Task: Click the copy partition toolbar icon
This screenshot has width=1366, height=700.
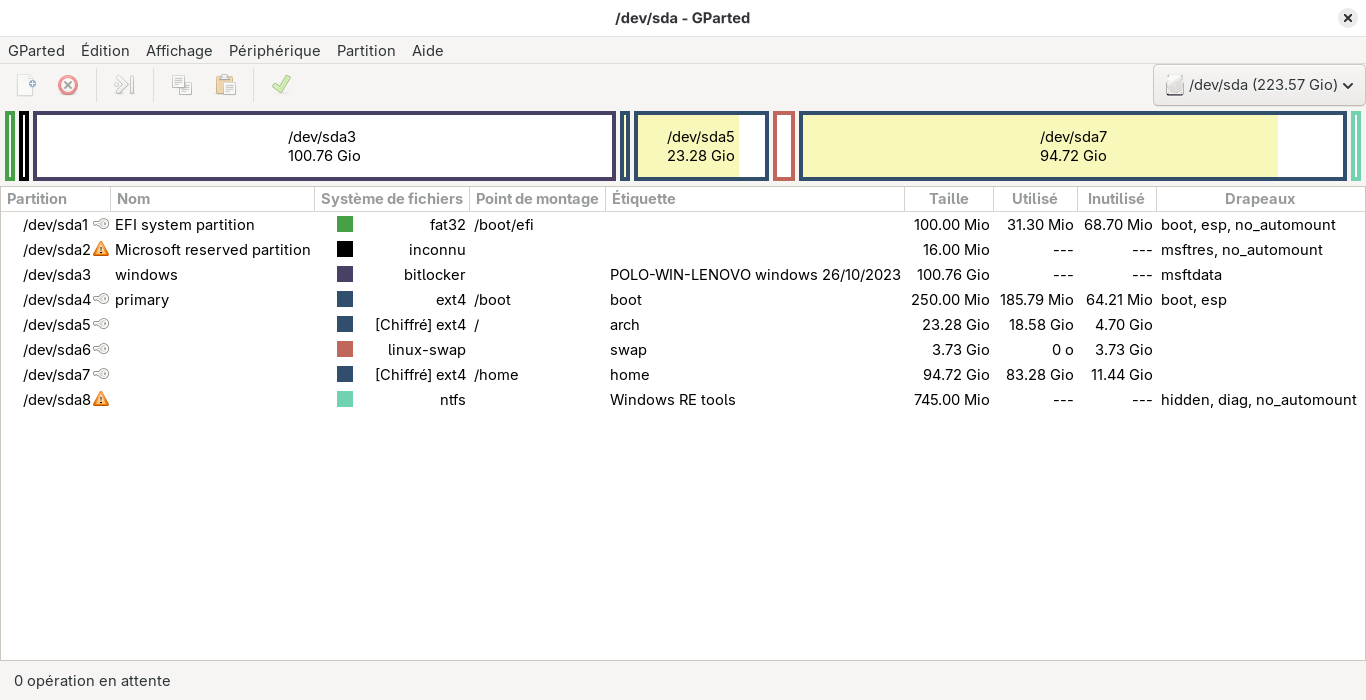Action: [x=182, y=85]
